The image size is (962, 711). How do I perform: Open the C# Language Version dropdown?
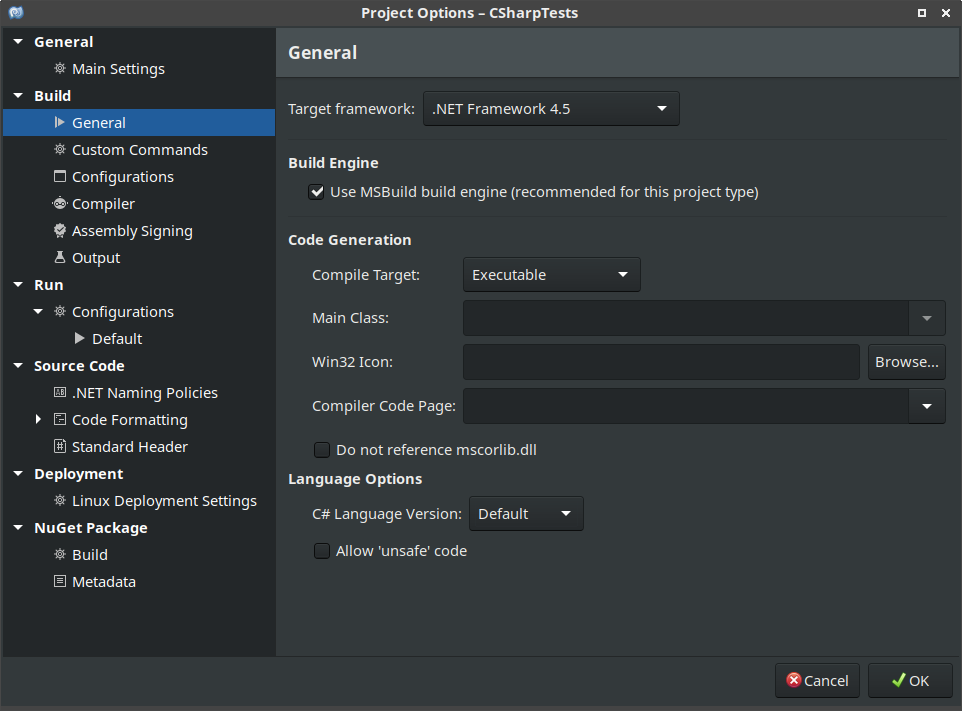point(526,514)
